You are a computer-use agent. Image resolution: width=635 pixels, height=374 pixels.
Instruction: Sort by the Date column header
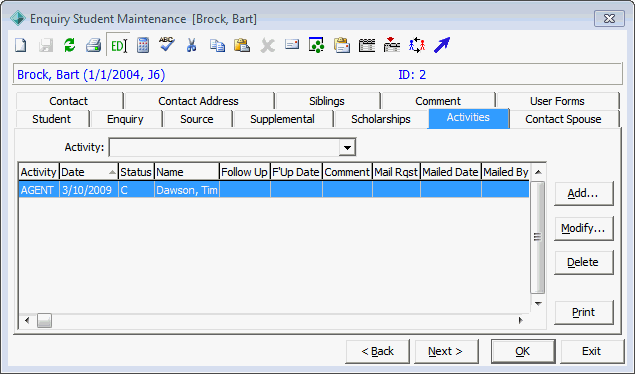89,172
